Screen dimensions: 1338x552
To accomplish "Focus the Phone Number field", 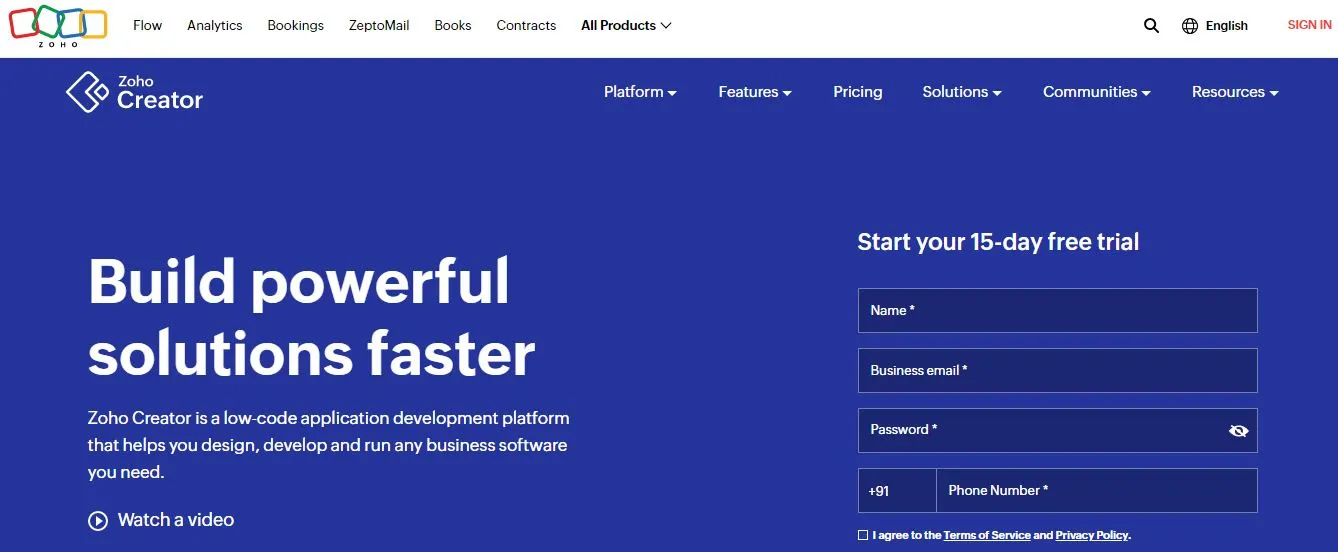I will [1097, 491].
